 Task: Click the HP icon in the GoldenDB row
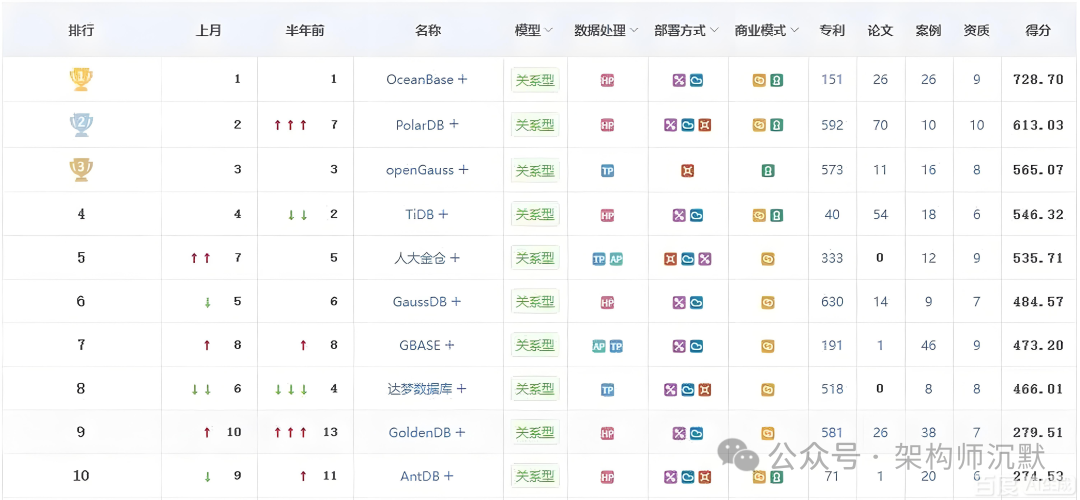608,433
